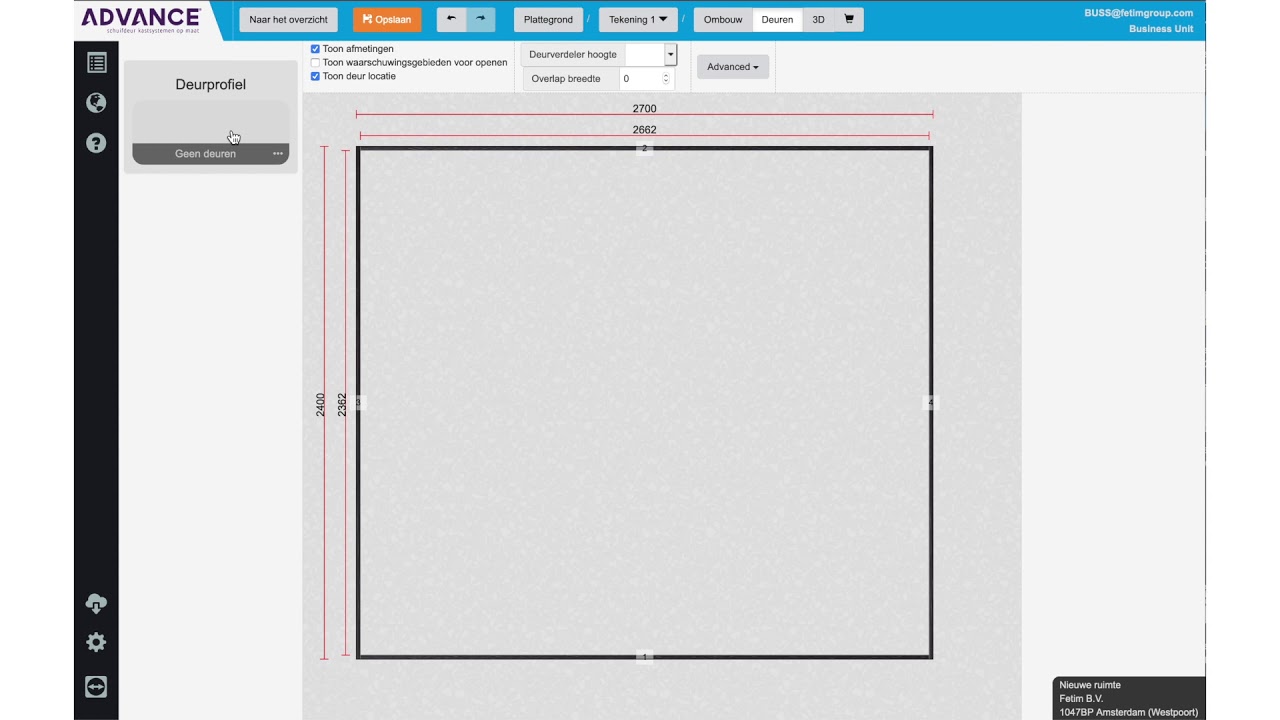The width and height of the screenshot is (1280, 720).
Task: Click the Overlap breedte stepper arrows
Action: tap(666, 78)
